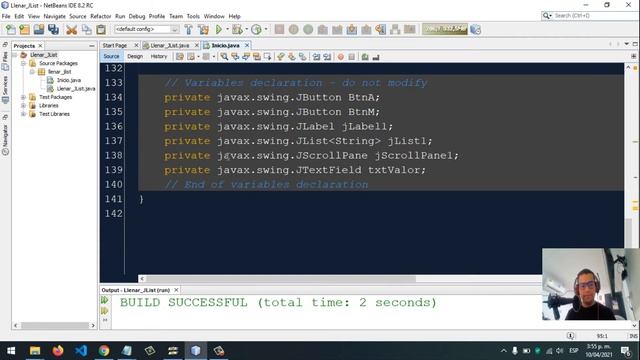Open Visual Studio Code from the taskbar
The image size is (640, 360).
coord(81,351)
